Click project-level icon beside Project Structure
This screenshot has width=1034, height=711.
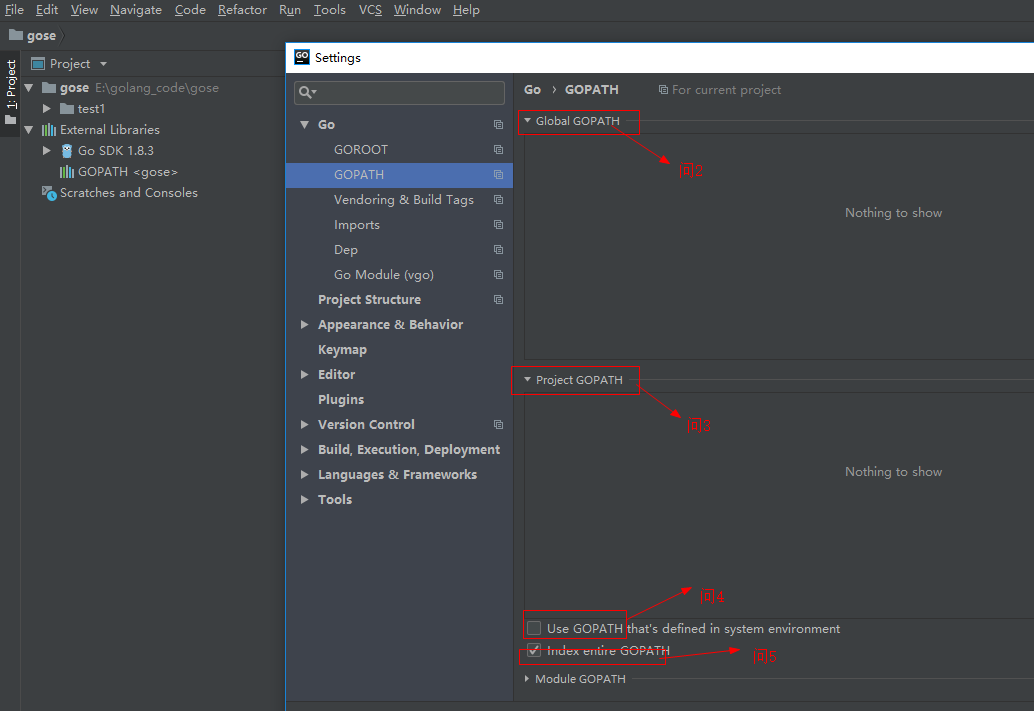(499, 300)
